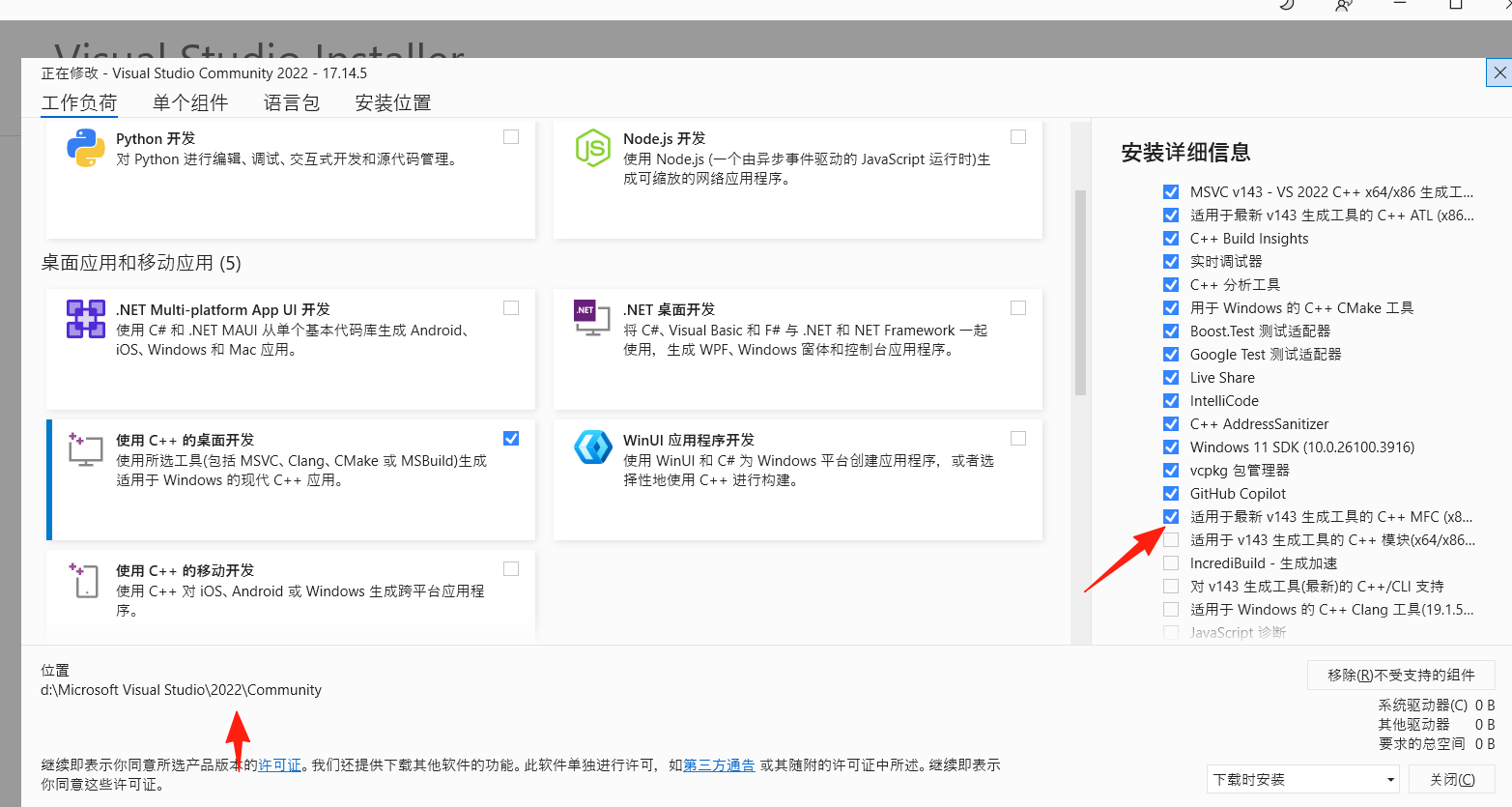
Task: Click the Python development workload icon
Action: click(85, 148)
